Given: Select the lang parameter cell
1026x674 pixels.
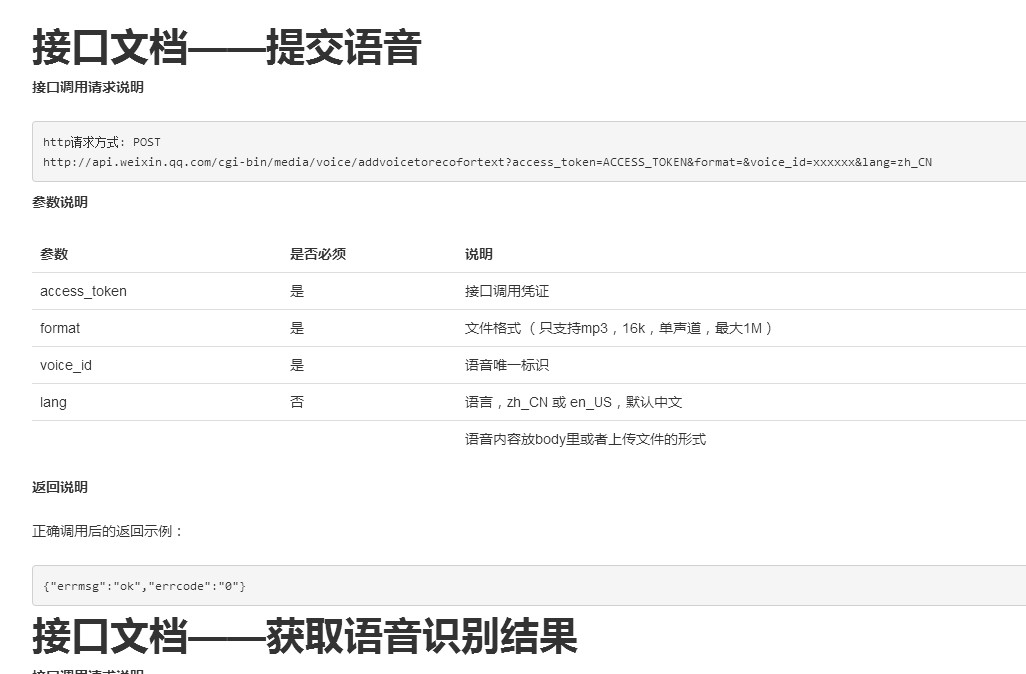Looking at the screenshot, I should point(53,402).
